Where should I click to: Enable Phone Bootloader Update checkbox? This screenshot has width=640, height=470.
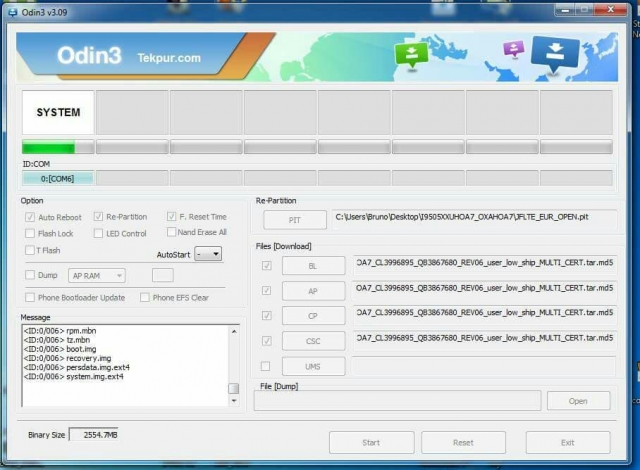pyautogui.click(x=30, y=297)
